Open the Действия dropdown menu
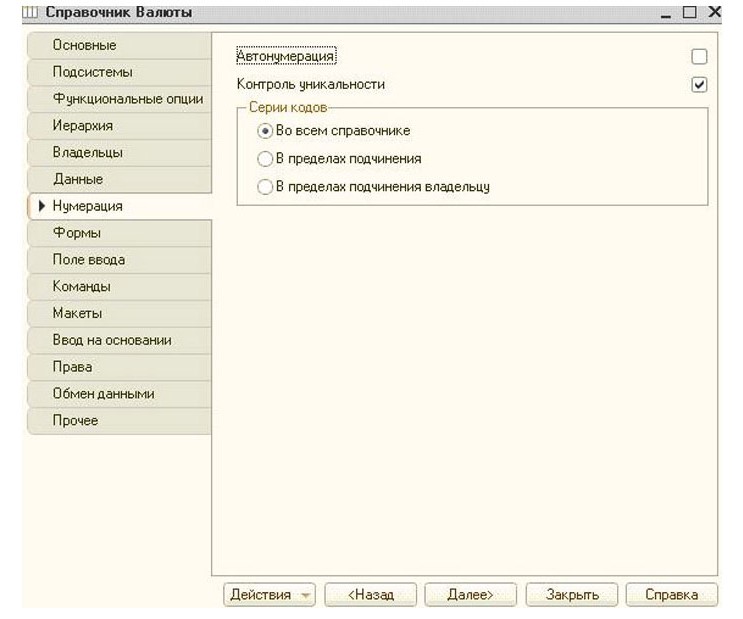Viewport: 743px width, 619px height. pyautogui.click(x=268, y=594)
